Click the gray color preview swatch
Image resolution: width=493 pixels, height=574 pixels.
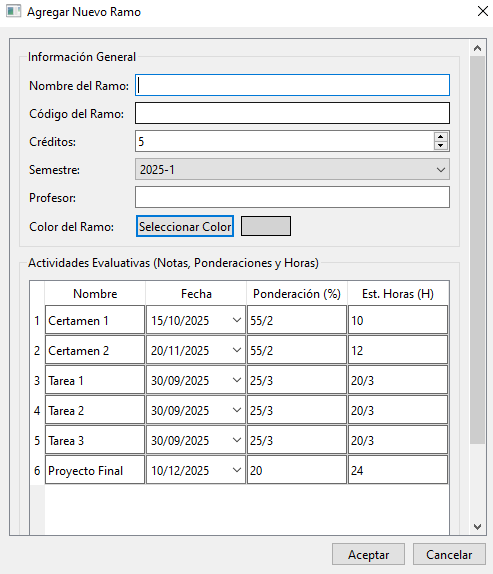[x=266, y=226]
